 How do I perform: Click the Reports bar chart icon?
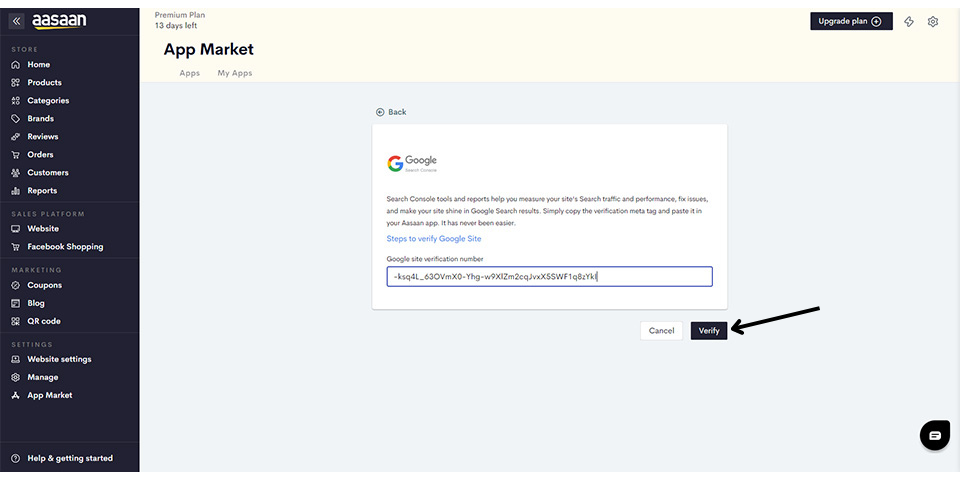pos(16,191)
